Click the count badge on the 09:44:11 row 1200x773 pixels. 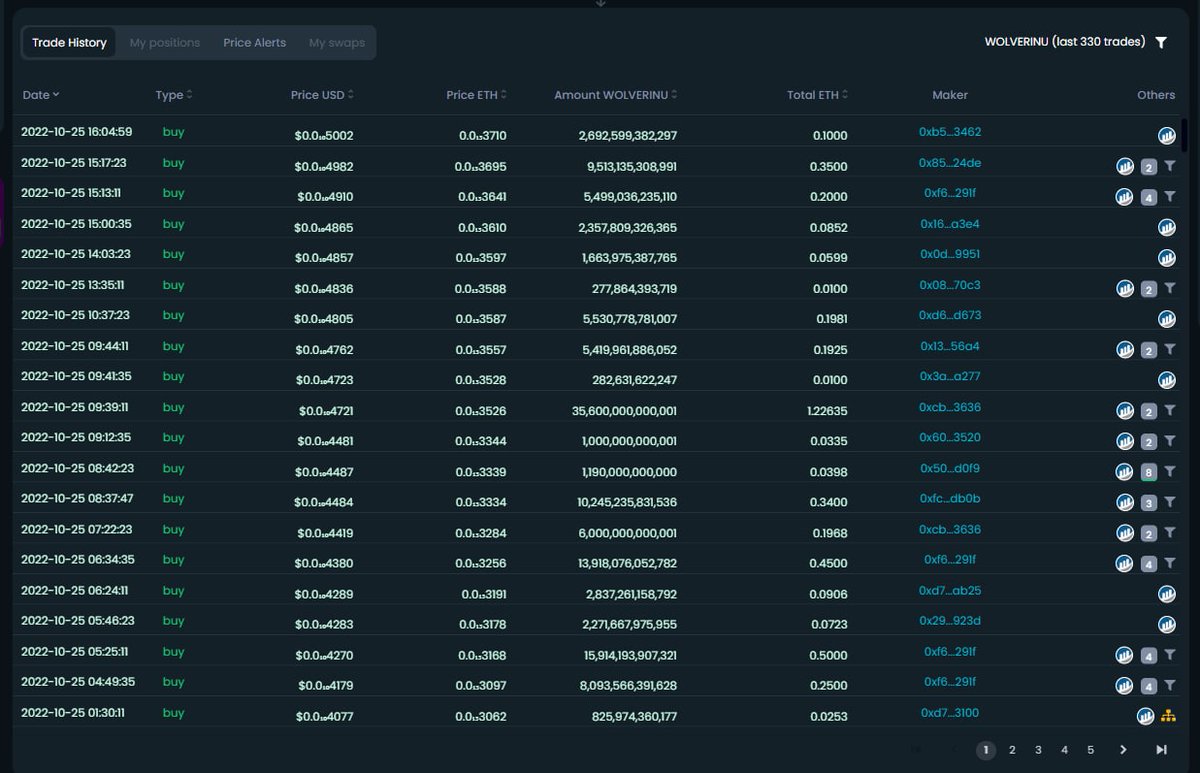pos(1149,350)
